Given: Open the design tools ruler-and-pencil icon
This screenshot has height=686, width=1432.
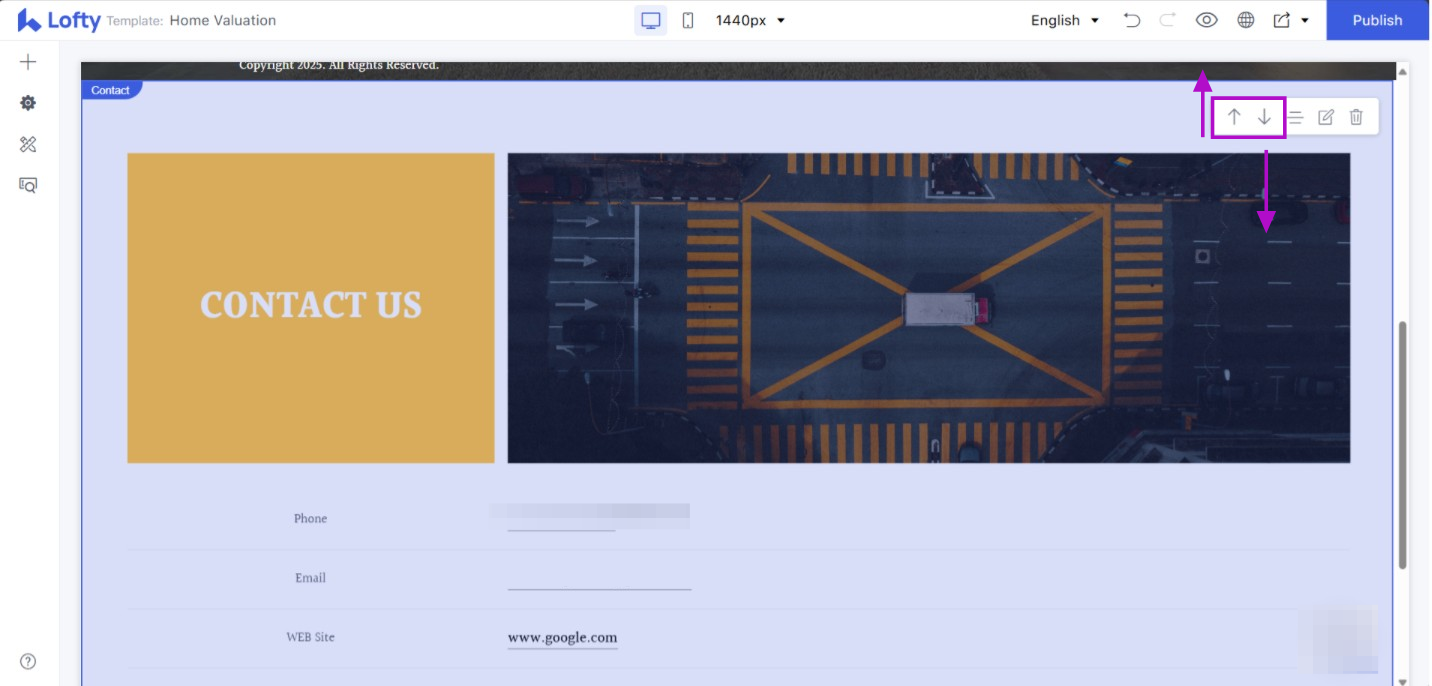Looking at the screenshot, I should [x=28, y=145].
